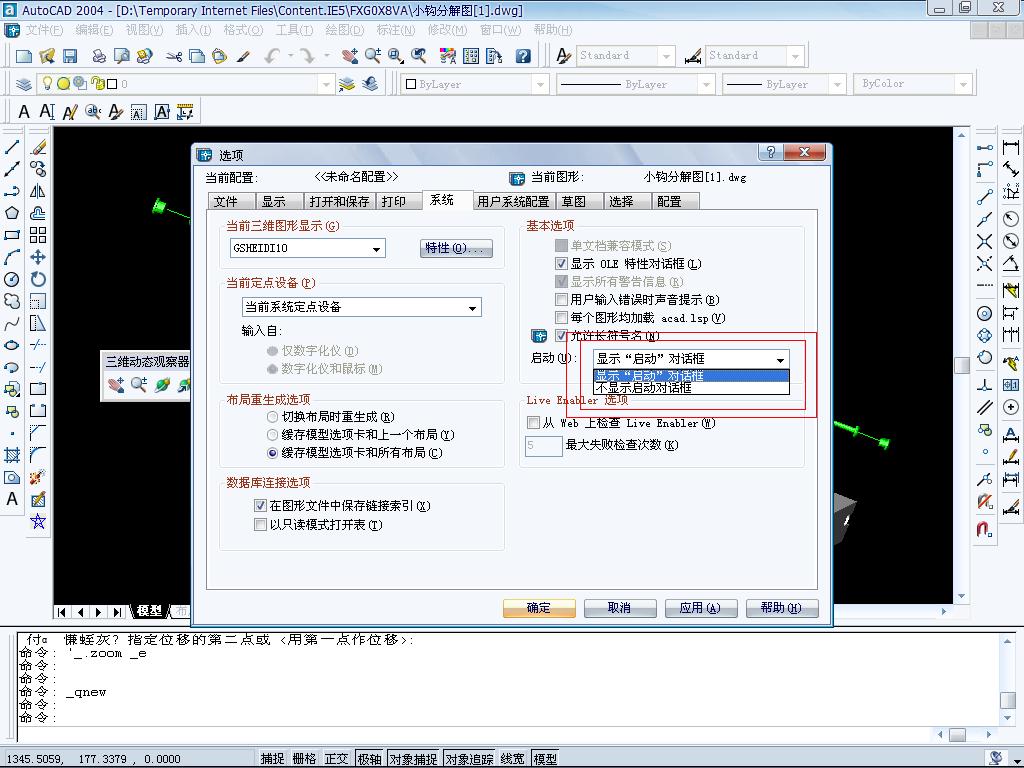Click the drawing area vertical scrollbar
Image resolution: width=1024 pixels, height=768 pixels.
[961, 366]
